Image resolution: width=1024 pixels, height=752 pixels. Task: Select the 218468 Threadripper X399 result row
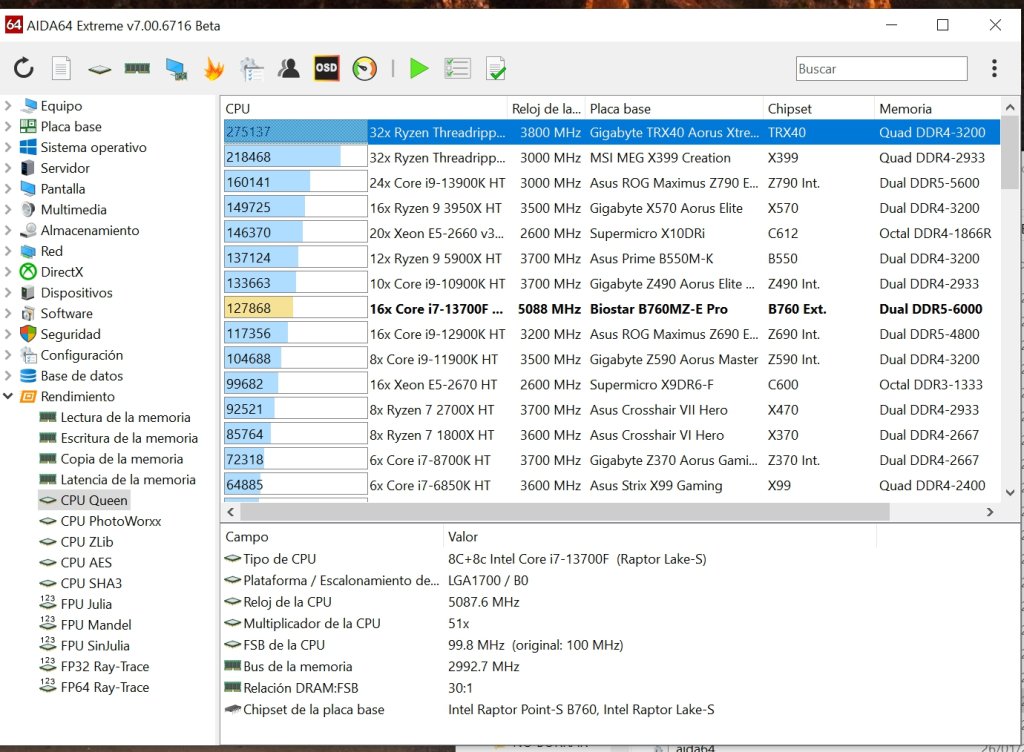click(x=611, y=157)
